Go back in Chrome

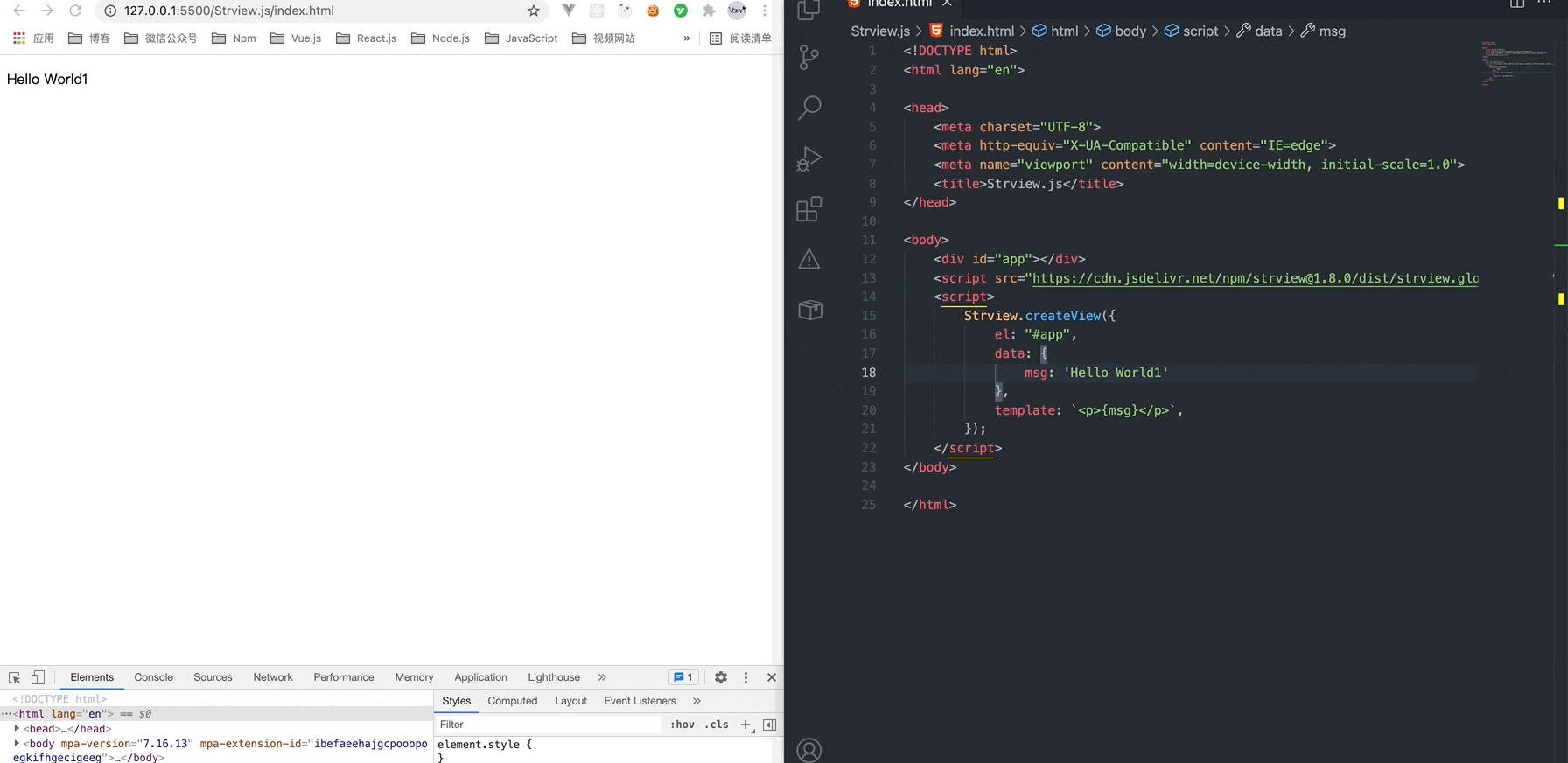[x=19, y=10]
